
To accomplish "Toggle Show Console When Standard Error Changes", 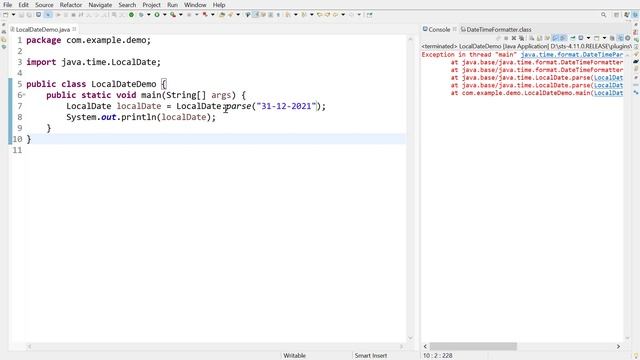I will 564,38.
